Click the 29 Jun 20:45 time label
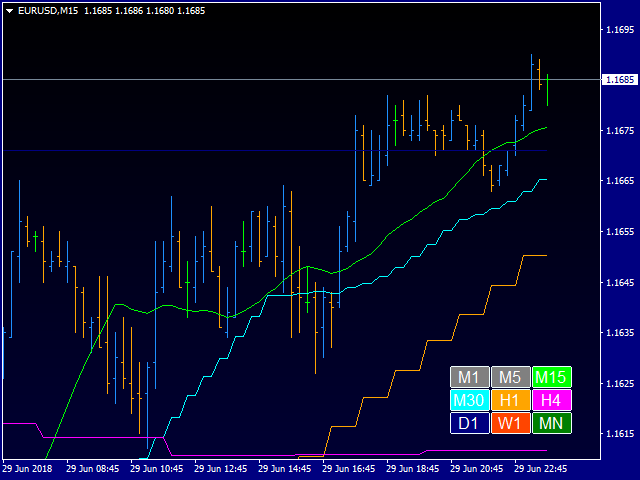Screen dimensions: 640x480 pos(477,469)
